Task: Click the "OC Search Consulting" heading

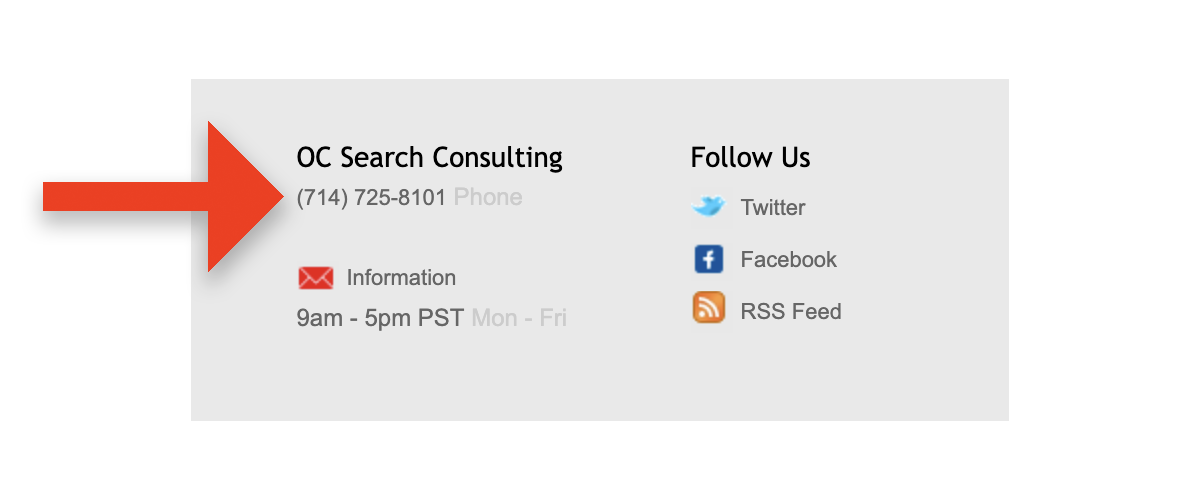Action: [429, 158]
